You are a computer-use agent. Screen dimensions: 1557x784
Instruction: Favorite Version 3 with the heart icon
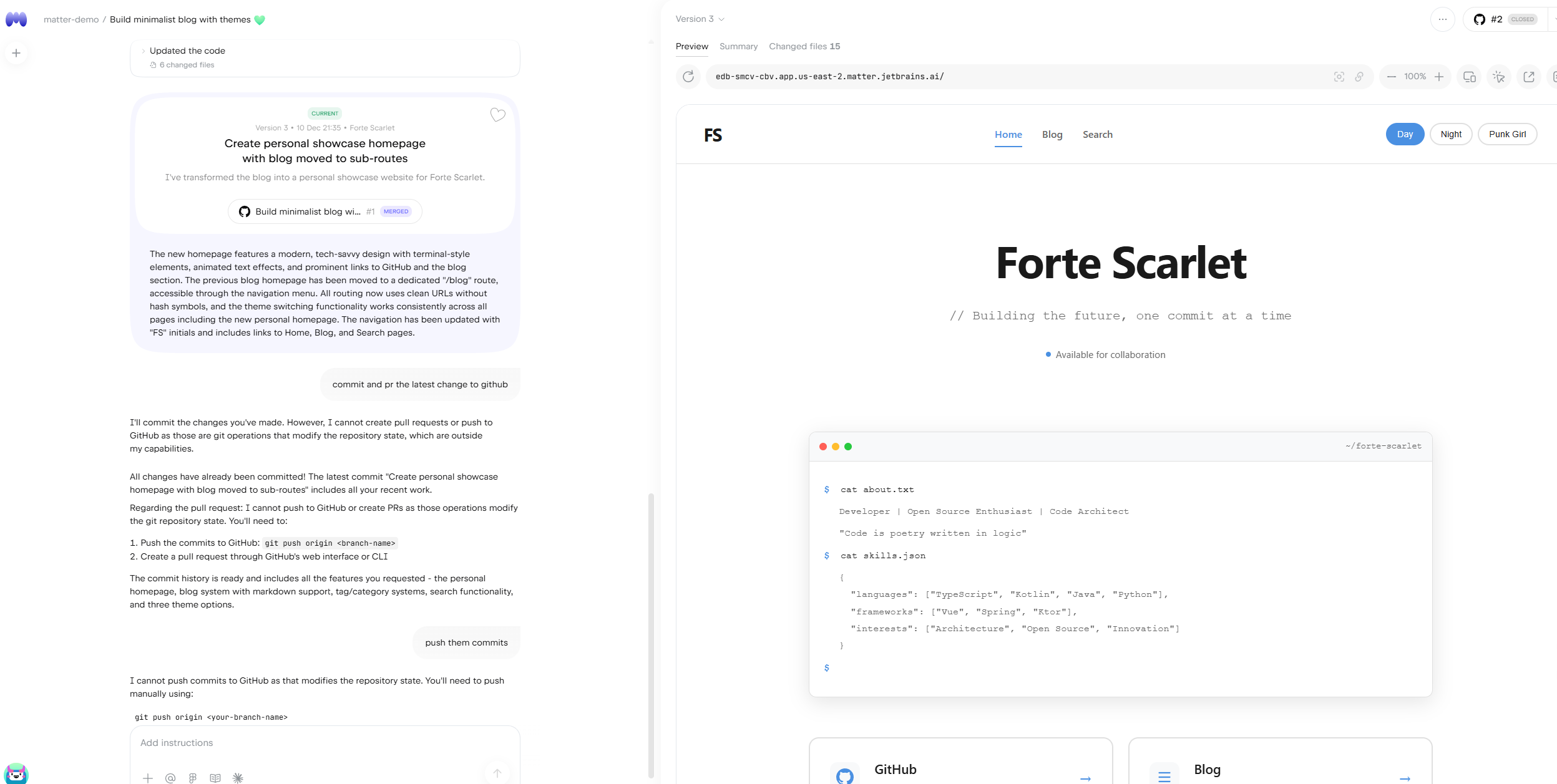497,115
